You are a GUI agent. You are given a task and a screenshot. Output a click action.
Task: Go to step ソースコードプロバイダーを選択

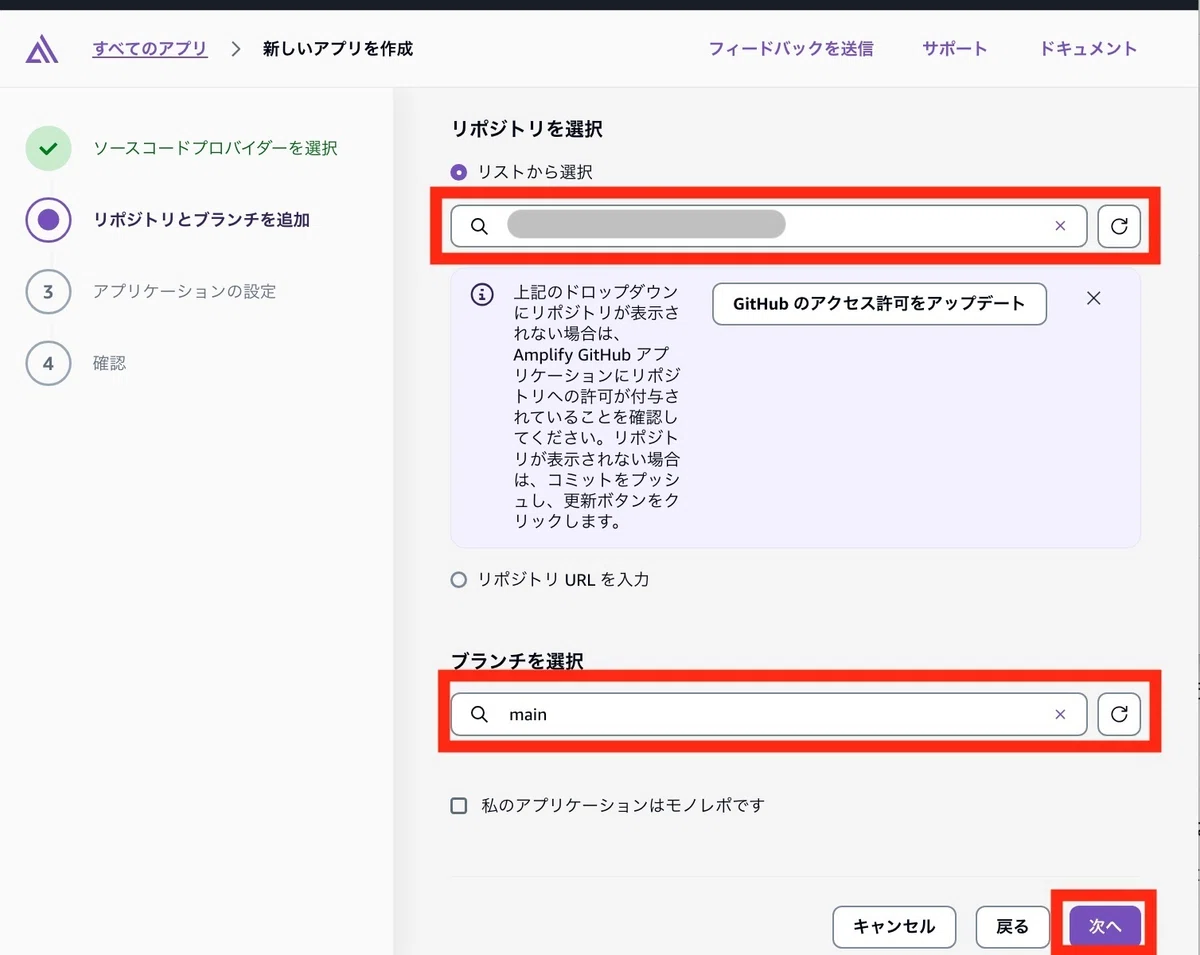[x=215, y=148]
